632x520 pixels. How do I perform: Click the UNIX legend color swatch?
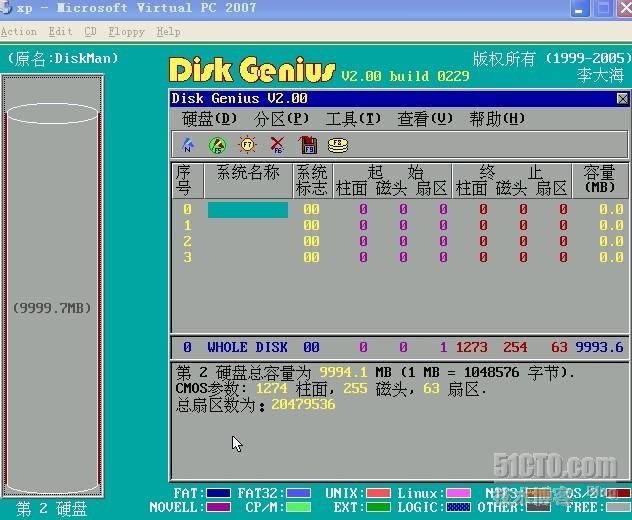coord(378,493)
